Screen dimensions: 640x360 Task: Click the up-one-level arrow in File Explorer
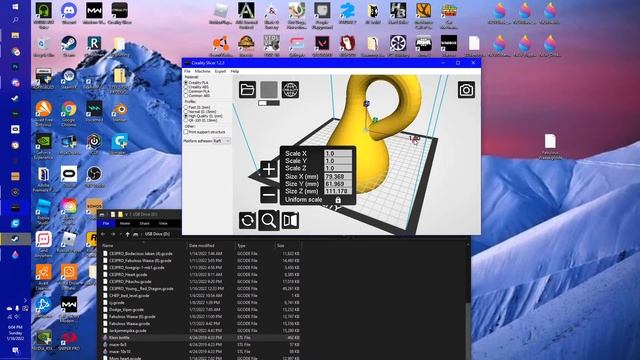(x=127, y=234)
